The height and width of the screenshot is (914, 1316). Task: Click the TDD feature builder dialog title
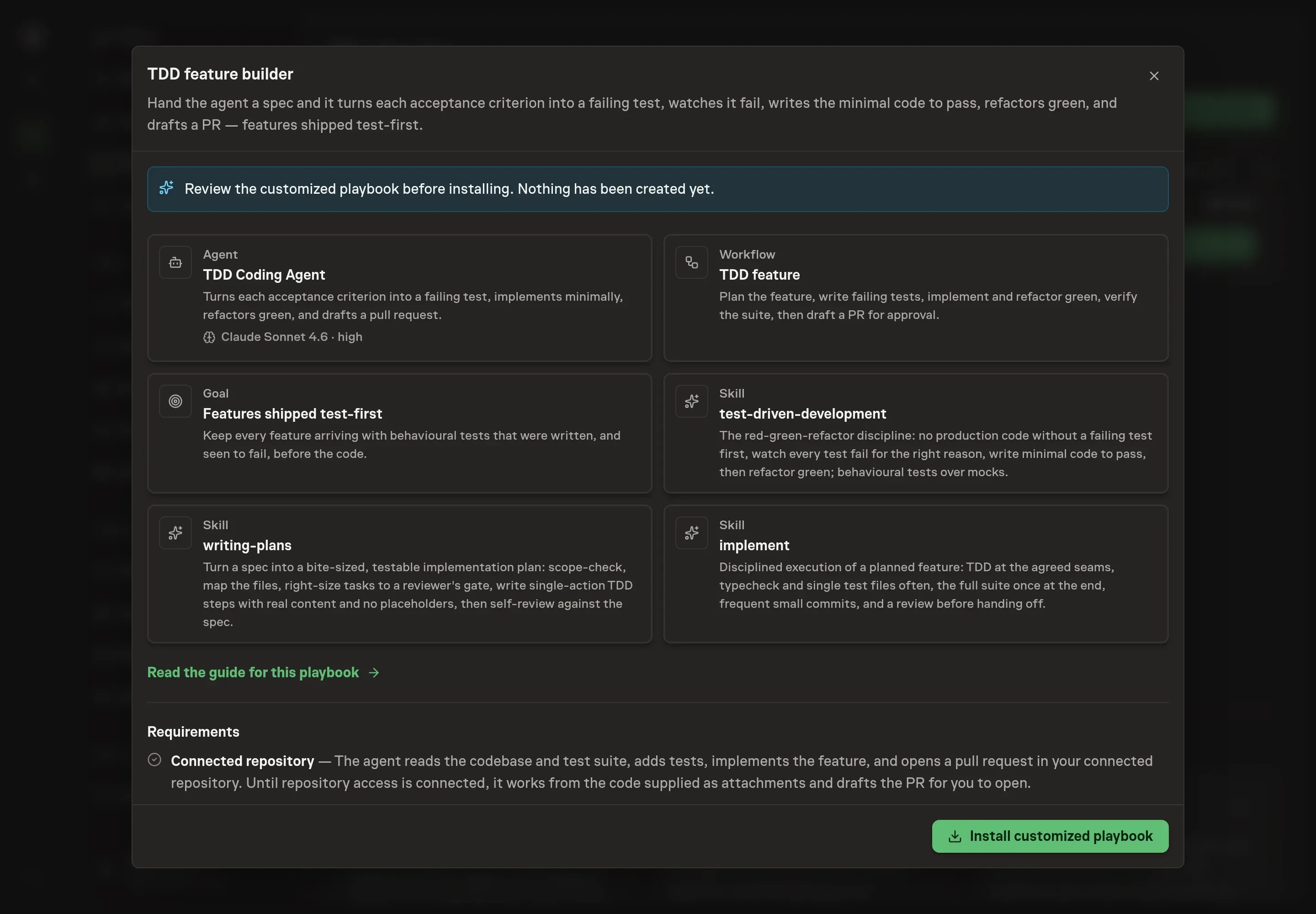point(220,74)
